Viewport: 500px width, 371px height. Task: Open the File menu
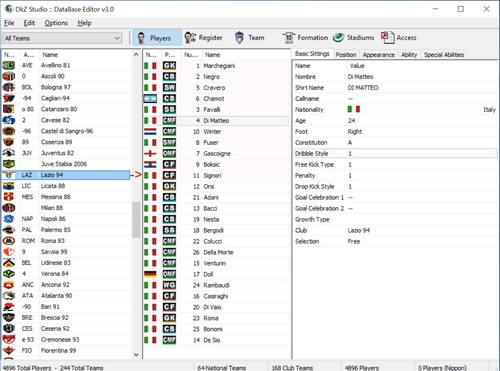point(9,23)
